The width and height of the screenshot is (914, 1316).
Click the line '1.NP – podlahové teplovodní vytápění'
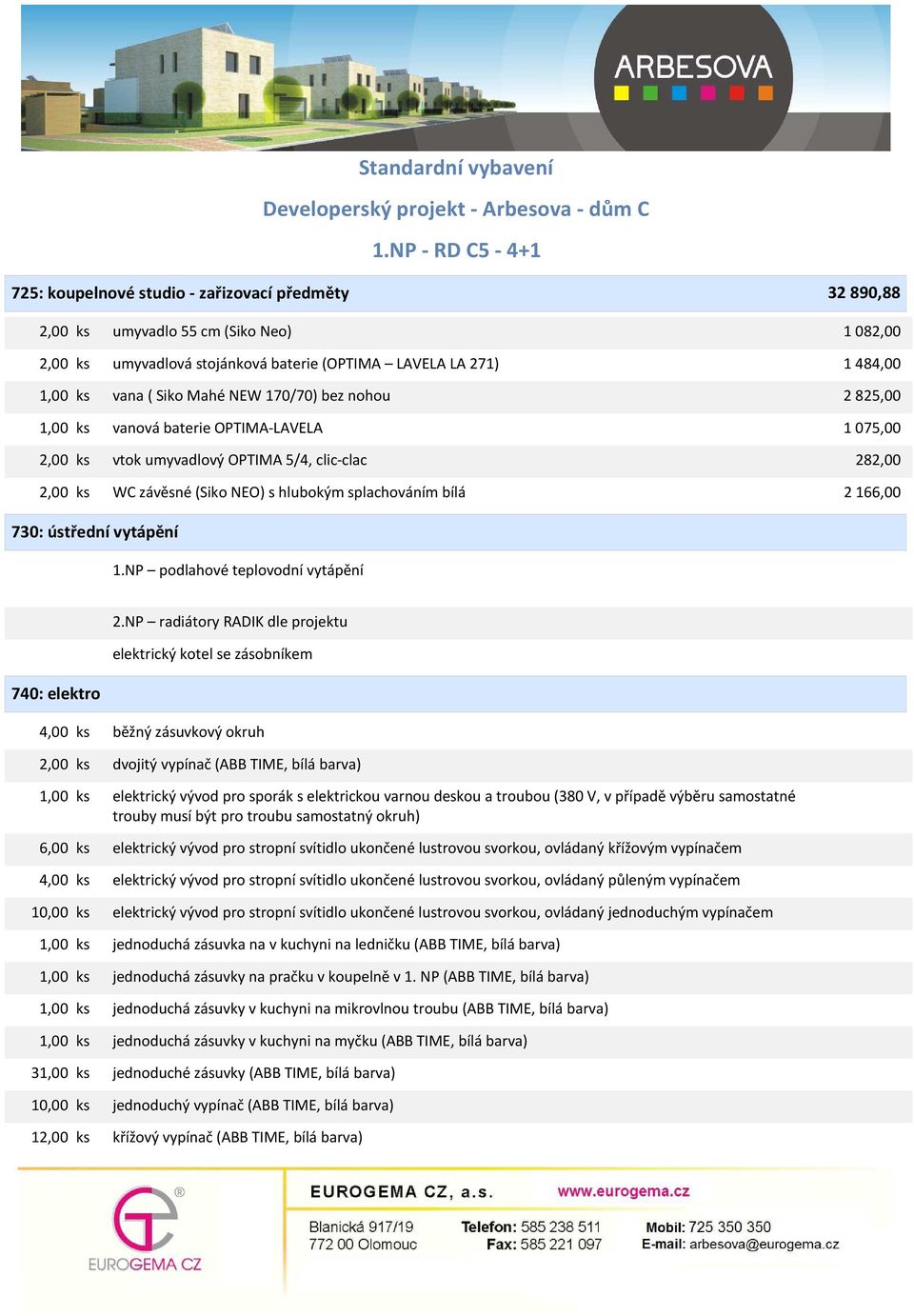click(238, 570)
